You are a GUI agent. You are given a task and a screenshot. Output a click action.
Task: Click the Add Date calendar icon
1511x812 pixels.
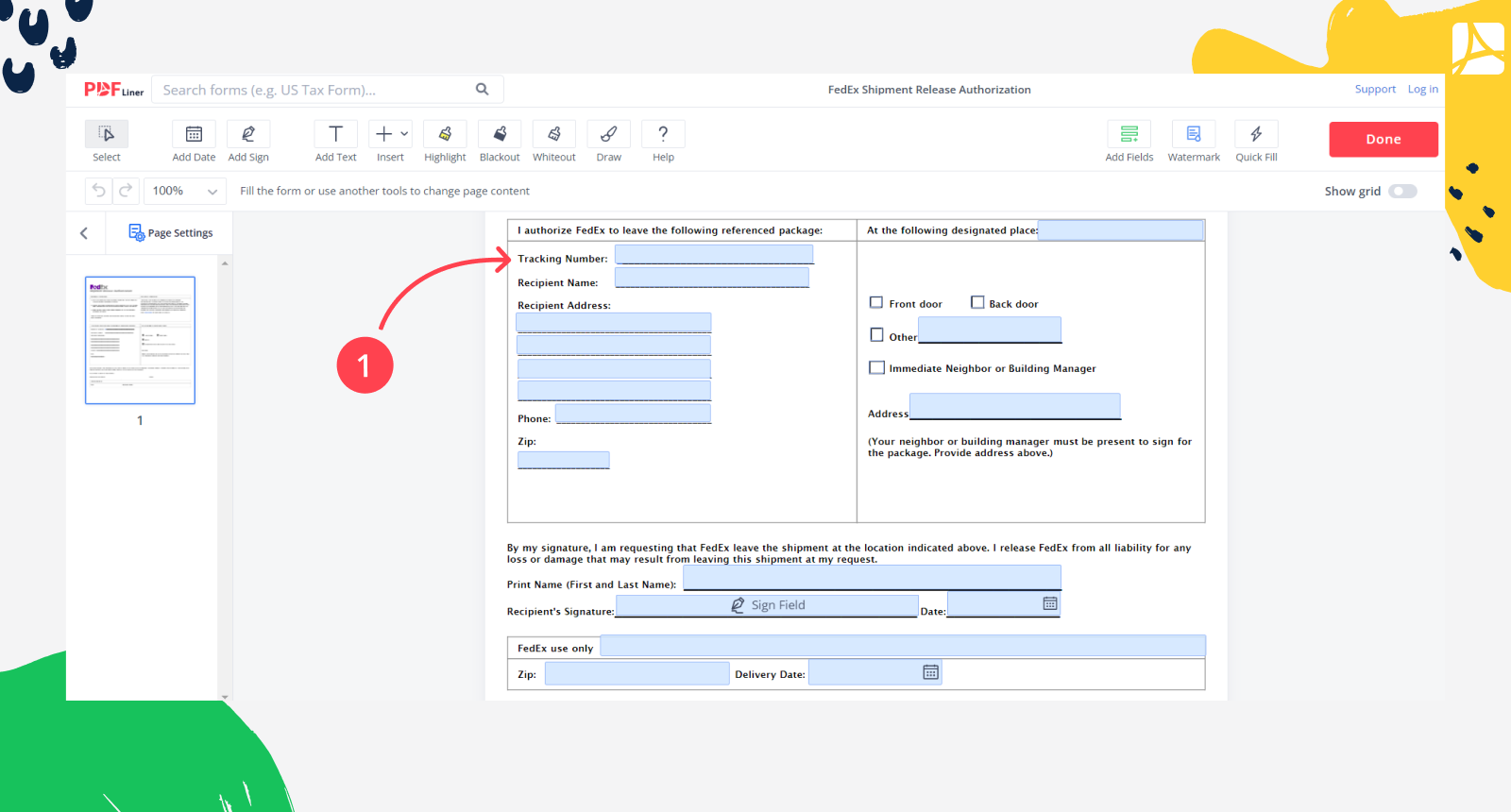[x=194, y=134]
